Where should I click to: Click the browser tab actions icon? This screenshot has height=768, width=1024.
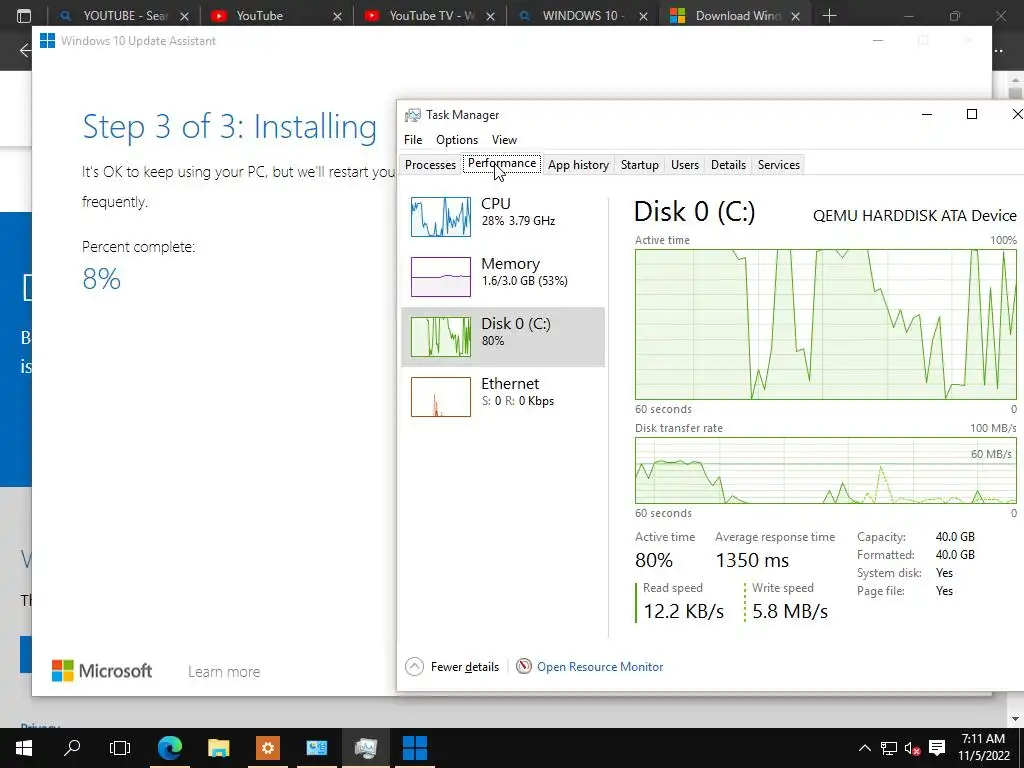(x=24, y=16)
